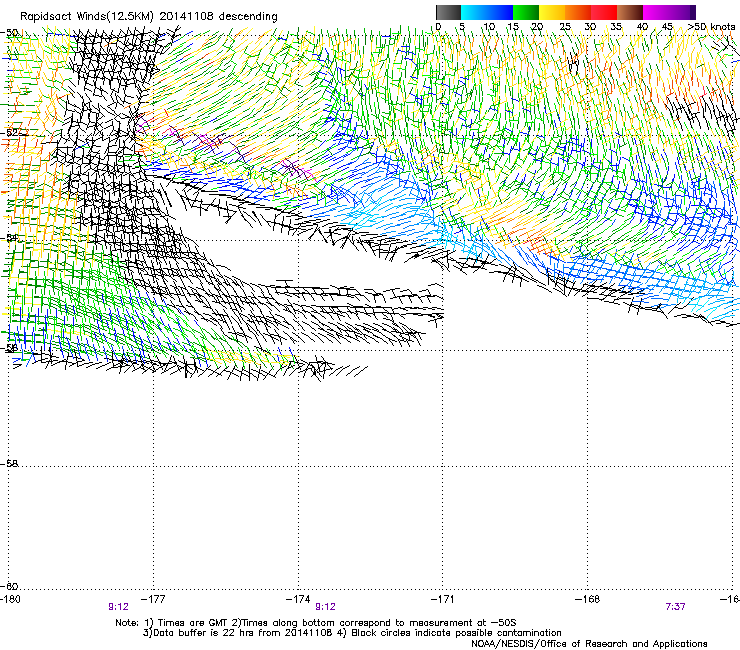
Task: Click the '-174' longitude axis label
Action: (x=298, y=599)
